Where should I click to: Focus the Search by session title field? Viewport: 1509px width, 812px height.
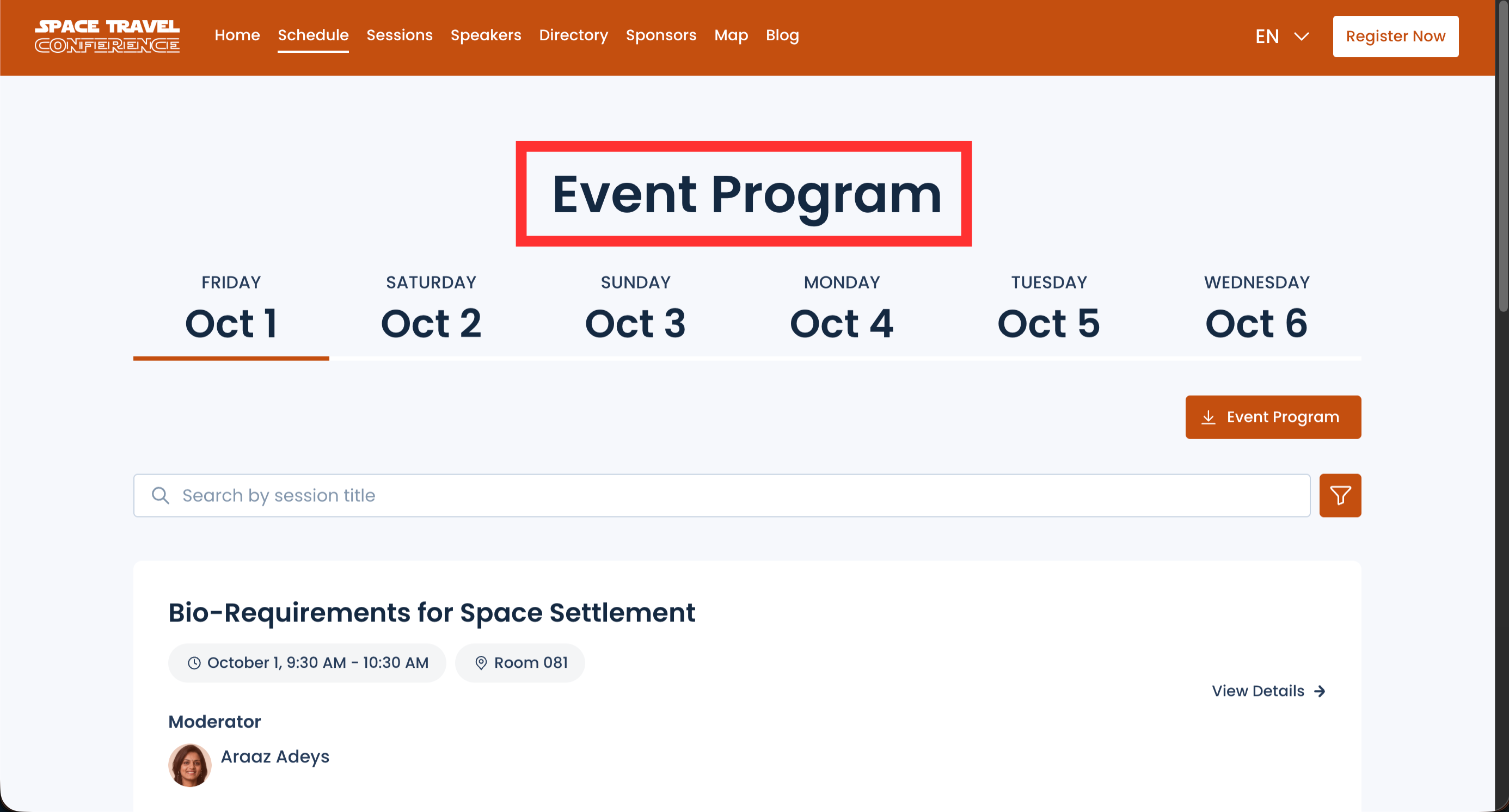(x=721, y=495)
